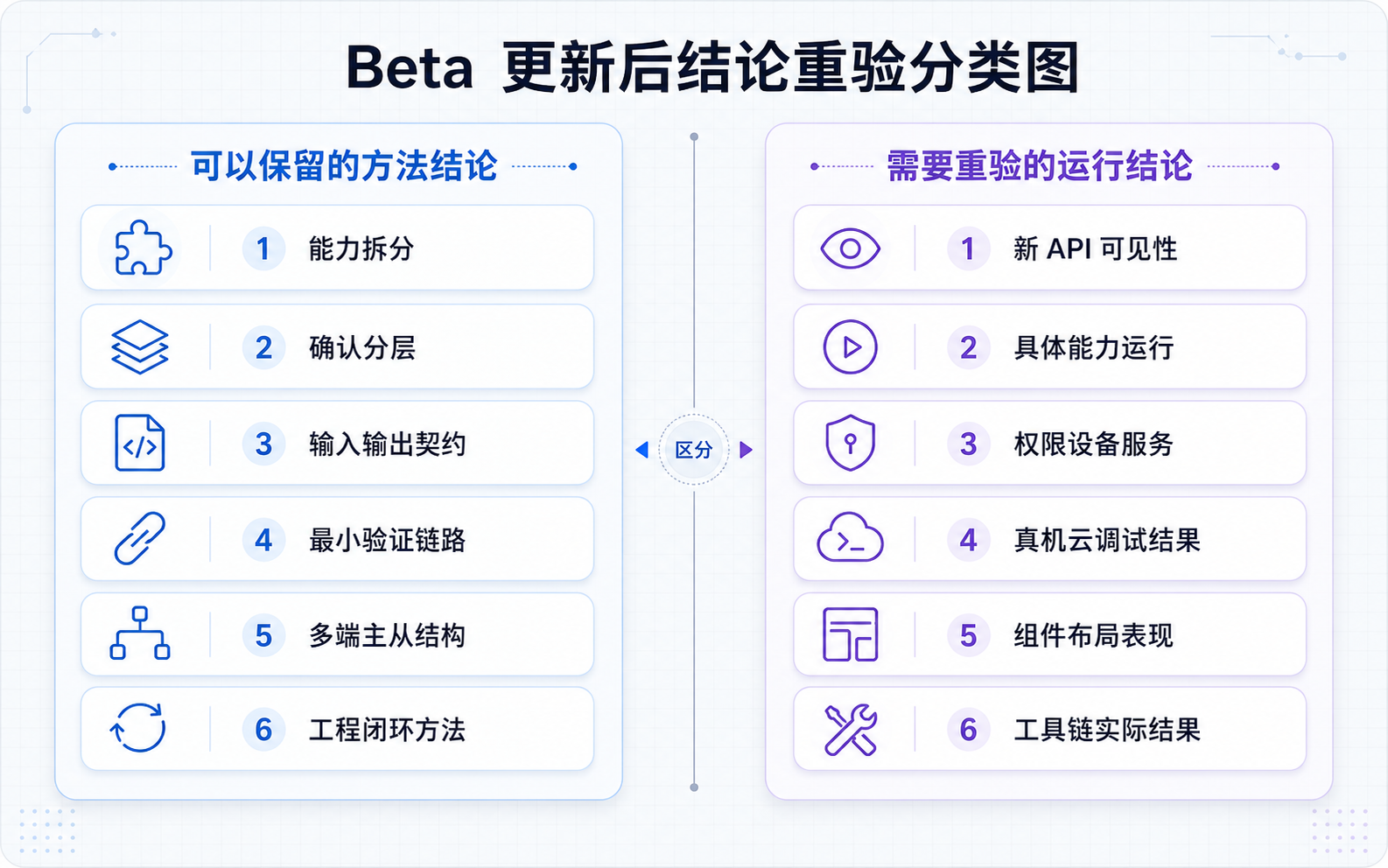The image size is (1388, 868).
Task: Click the stacked layers icon for 确认分层
Action: [140, 347]
